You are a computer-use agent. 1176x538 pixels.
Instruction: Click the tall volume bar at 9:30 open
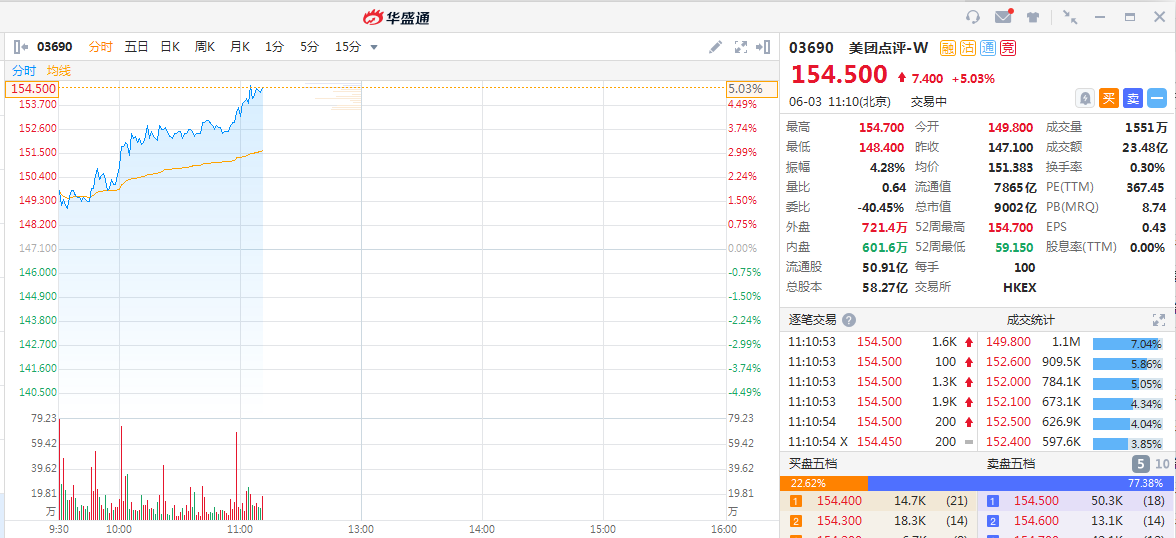59,469
